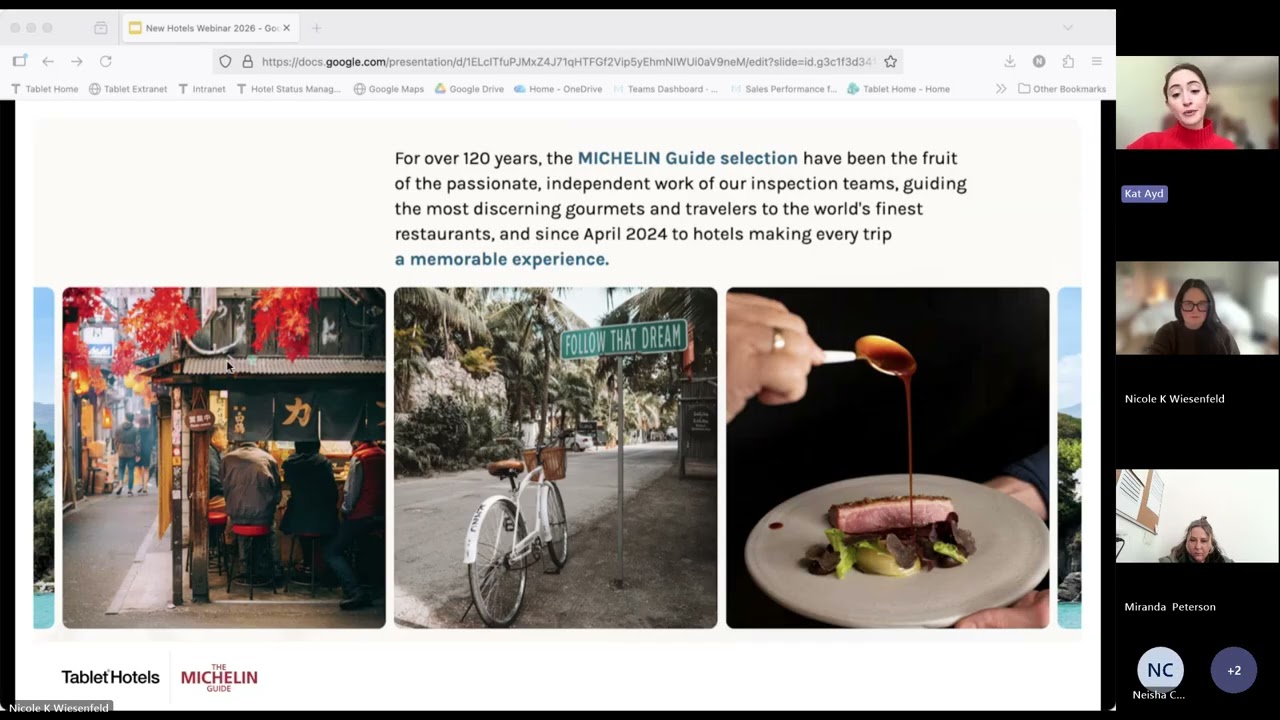Click the Japanese street food stall photo
Viewport: 1280px width, 720px height.
click(224, 458)
